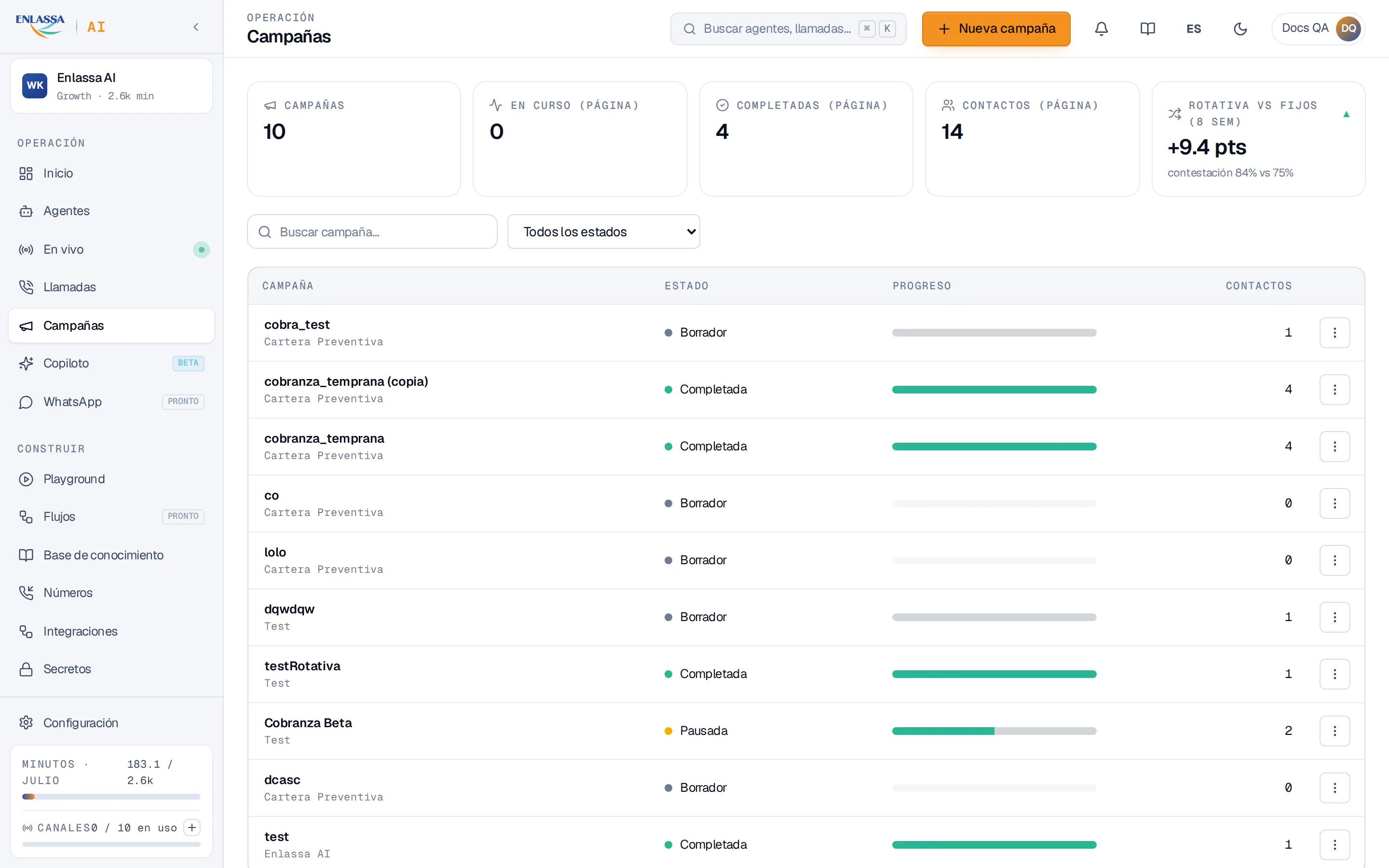Add channels with the plus button

pyautogui.click(x=191, y=827)
